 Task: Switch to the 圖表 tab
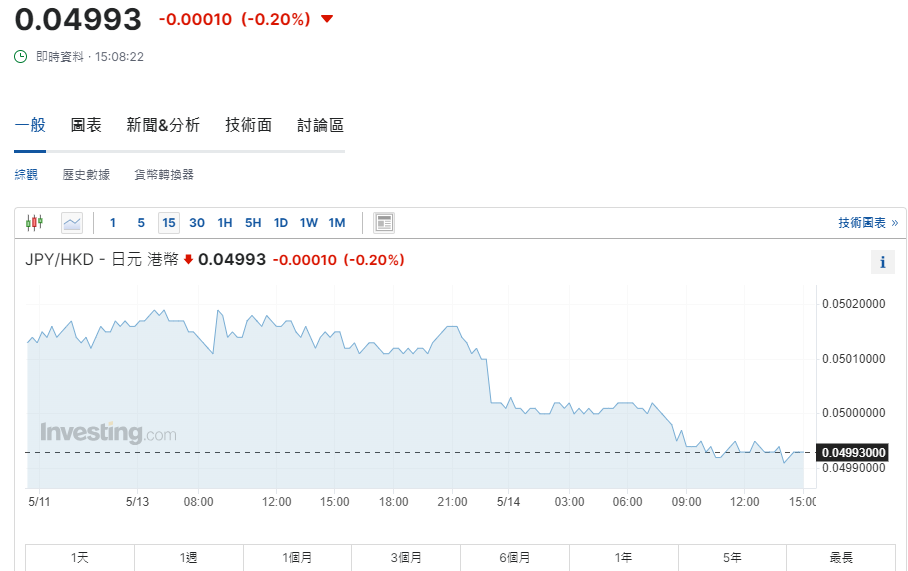tap(86, 125)
